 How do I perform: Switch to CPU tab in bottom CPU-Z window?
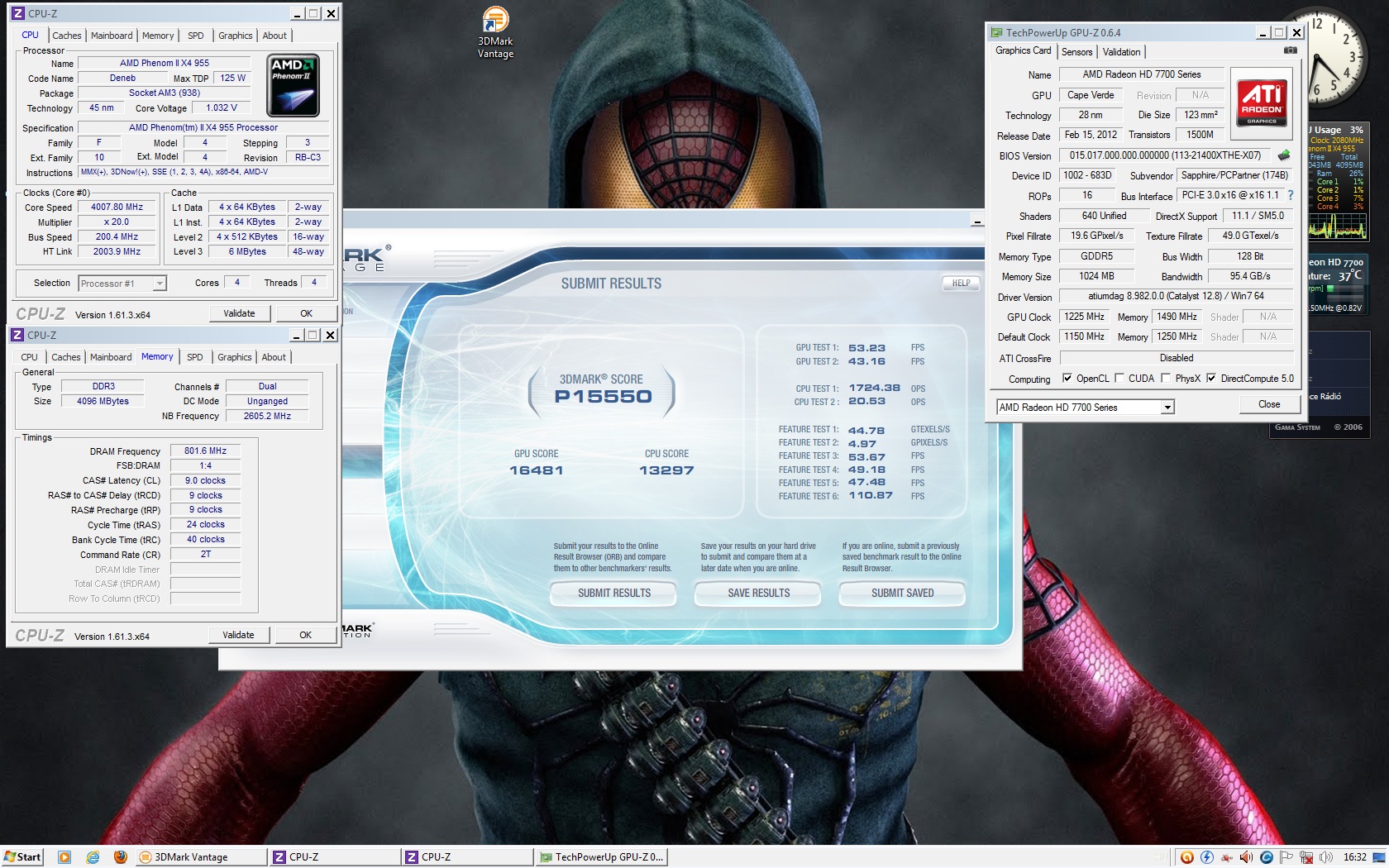[29, 357]
